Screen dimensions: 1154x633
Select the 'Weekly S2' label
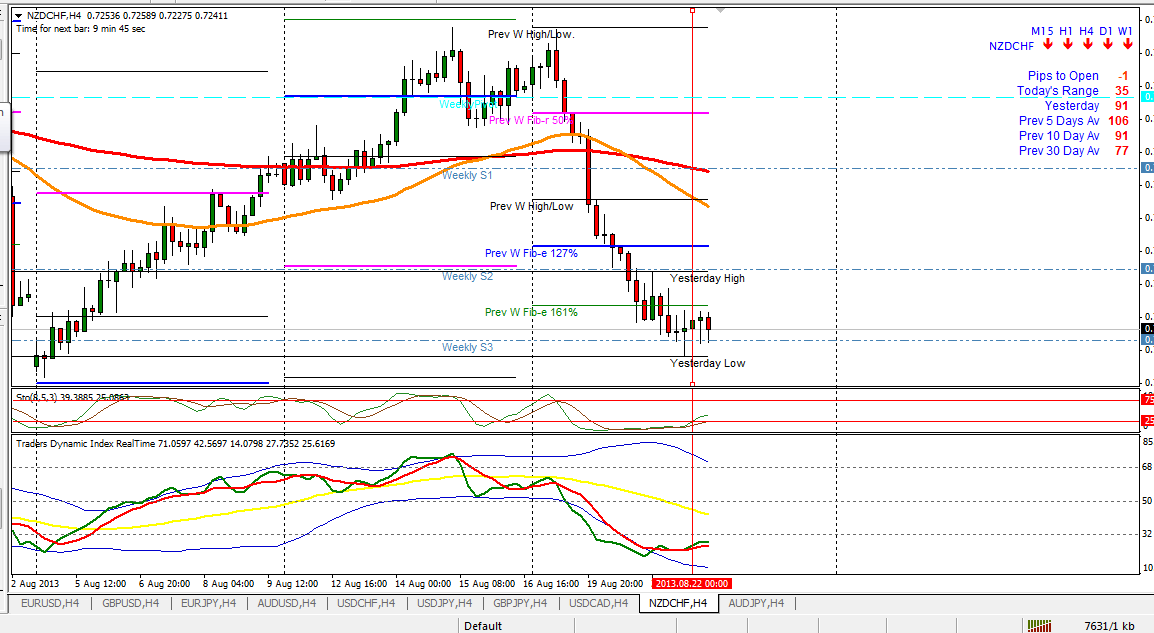click(x=467, y=276)
